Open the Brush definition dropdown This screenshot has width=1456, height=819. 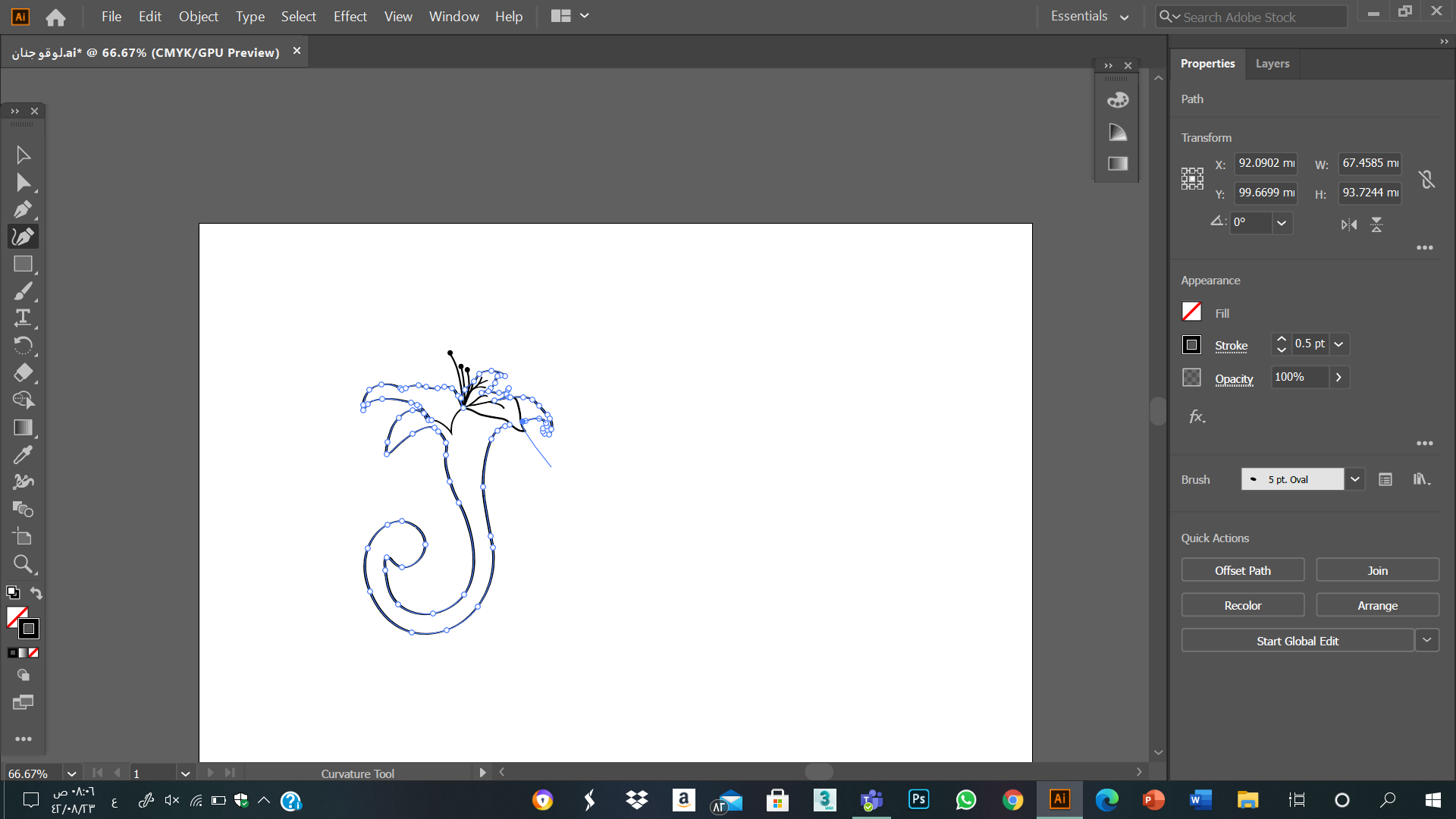click(x=1354, y=479)
